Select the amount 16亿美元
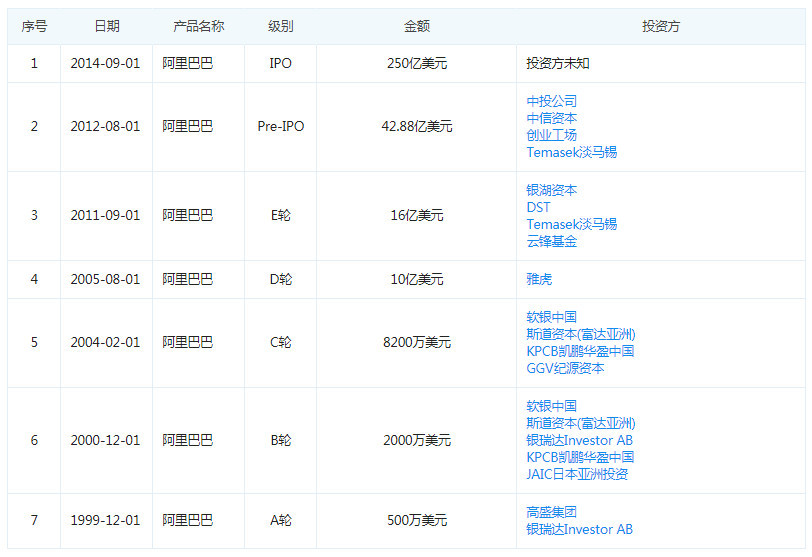Viewport: 812px width, 557px height. tap(417, 215)
